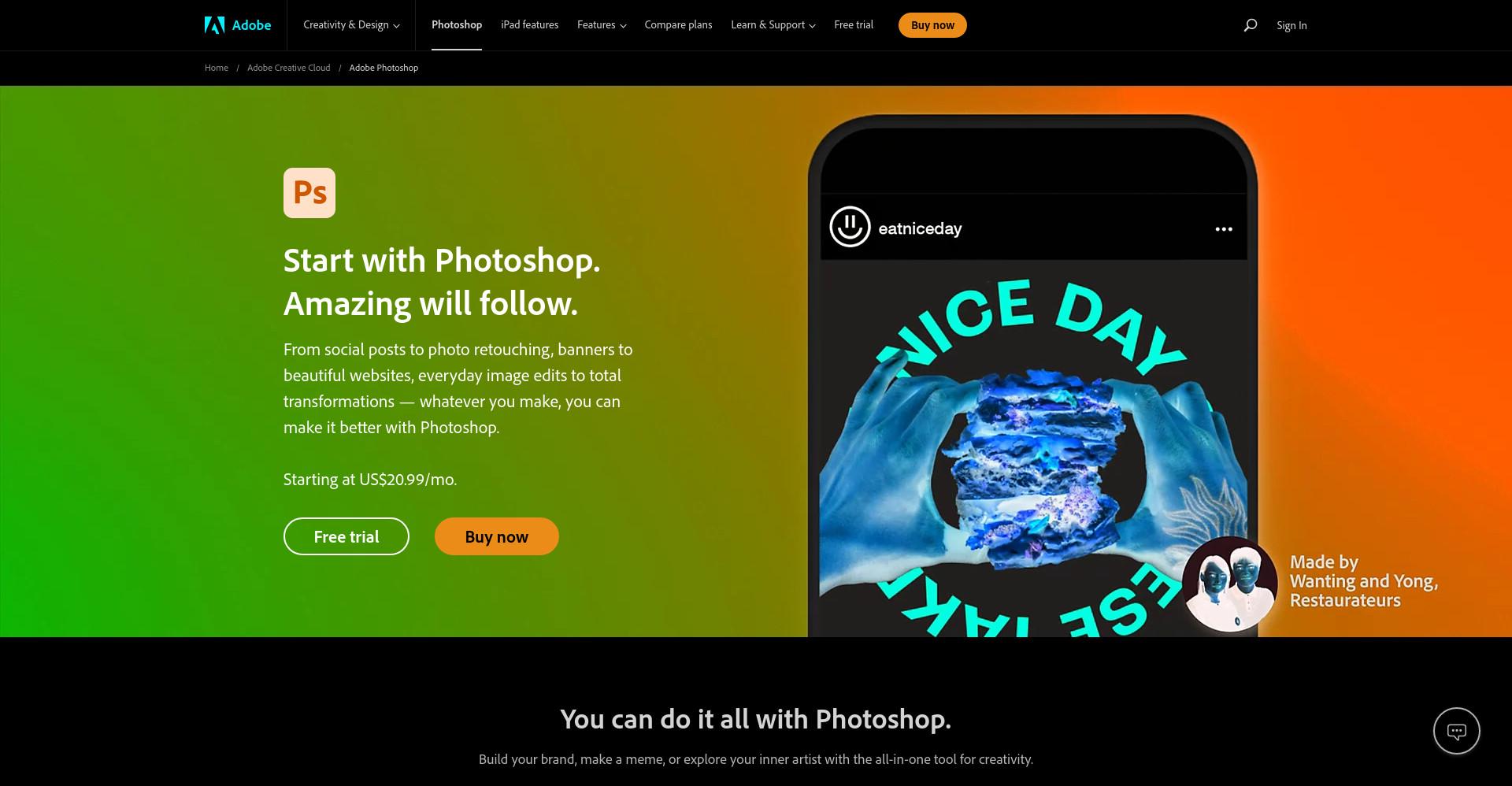
Task: Select the Photoshop tab in navigation
Action: (457, 25)
